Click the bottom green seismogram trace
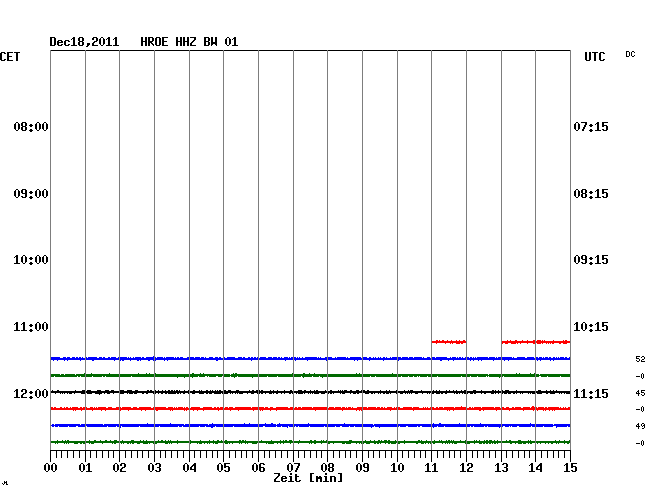The image size is (650, 494). click(x=310, y=442)
